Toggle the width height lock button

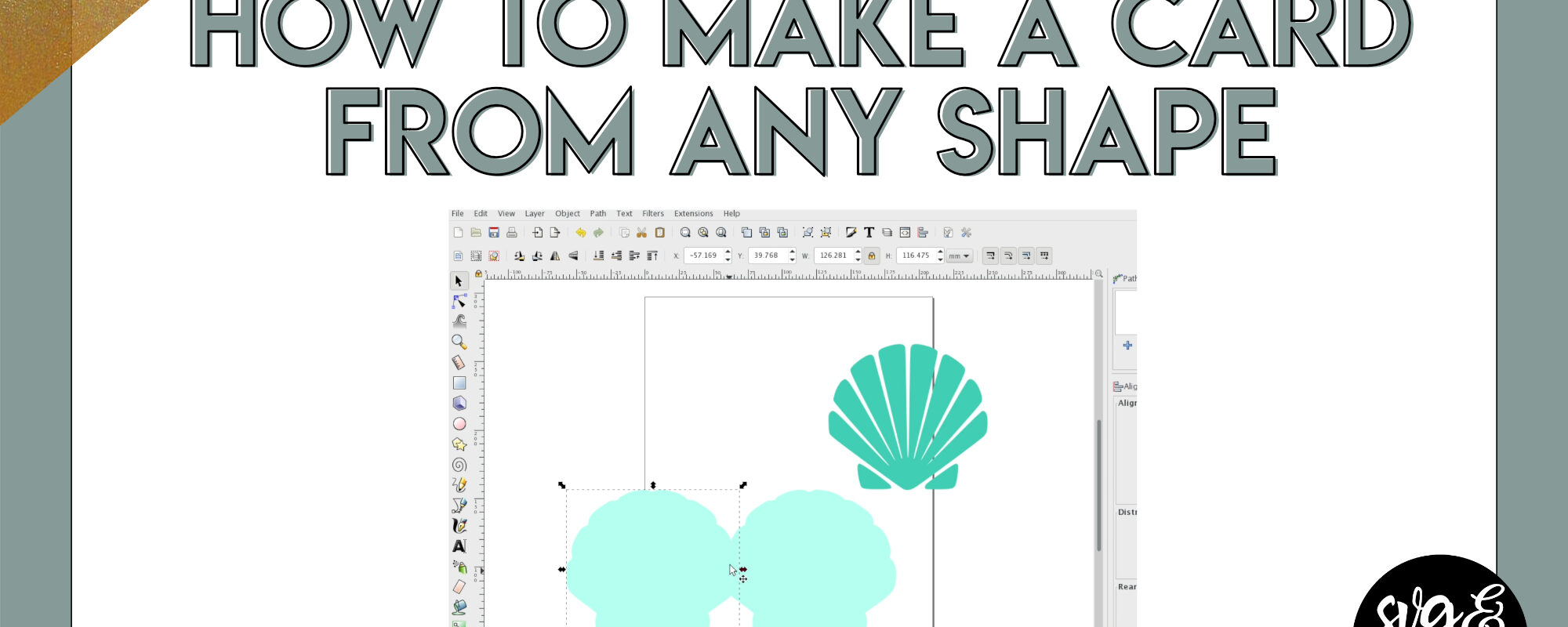872,256
